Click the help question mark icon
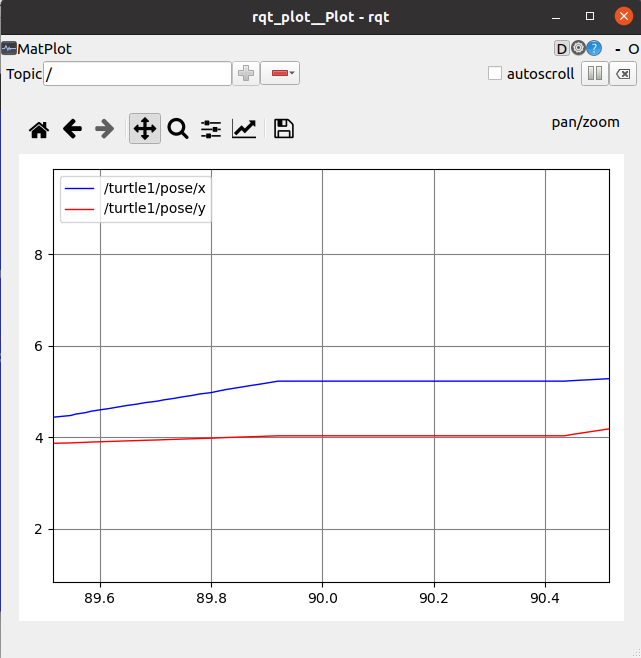The image size is (641, 658). [x=594, y=48]
